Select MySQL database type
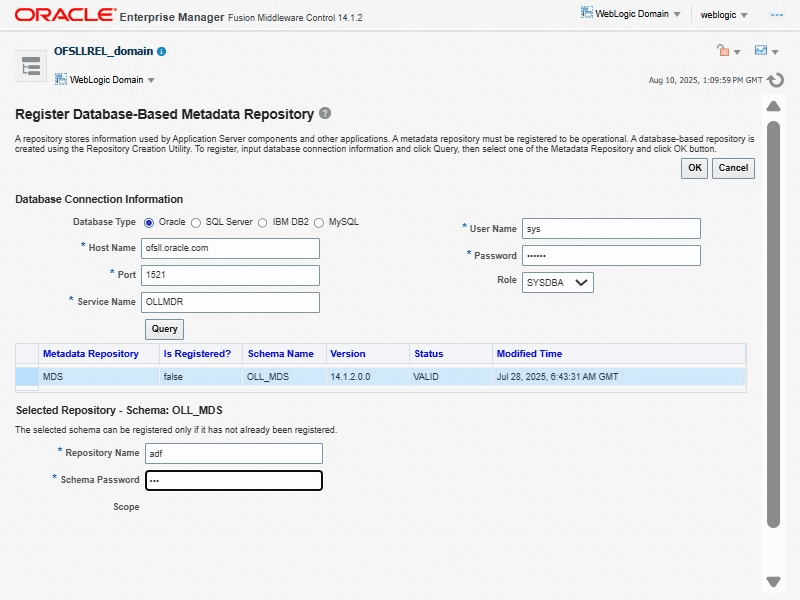 click(319, 222)
